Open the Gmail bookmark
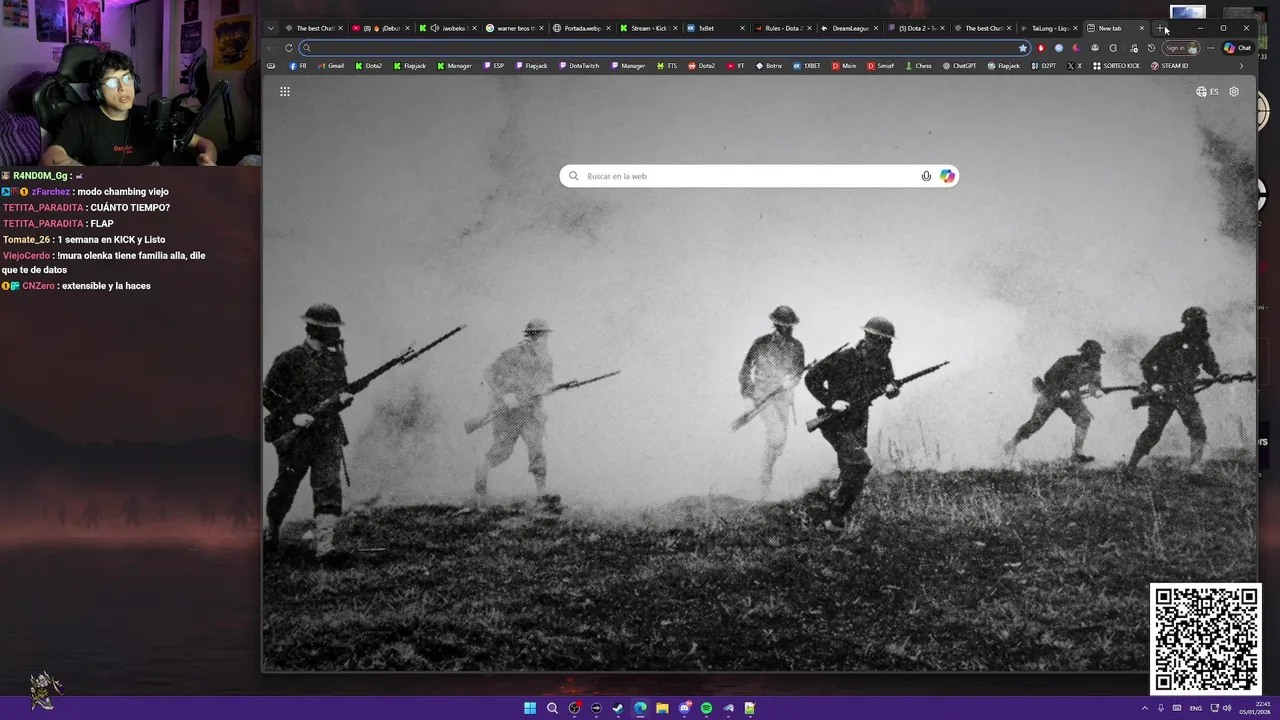 pos(331,66)
